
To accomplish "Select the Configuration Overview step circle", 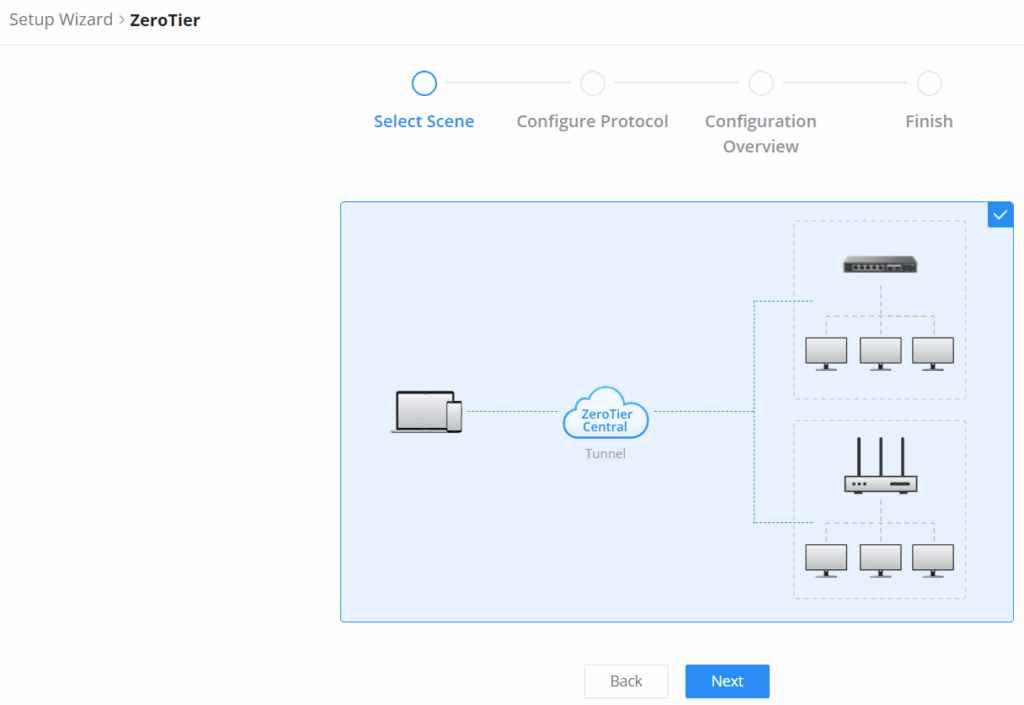I will (x=761, y=84).
